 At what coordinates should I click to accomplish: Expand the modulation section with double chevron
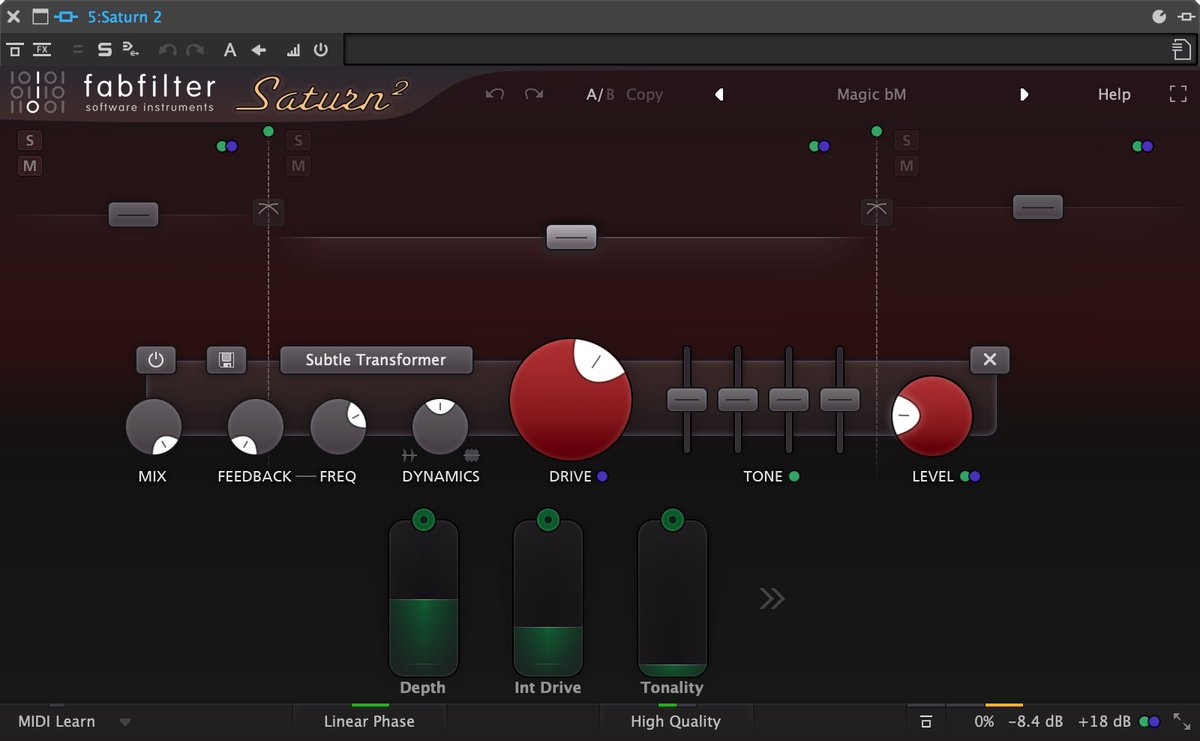pyautogui.click(x=772, y=599)
